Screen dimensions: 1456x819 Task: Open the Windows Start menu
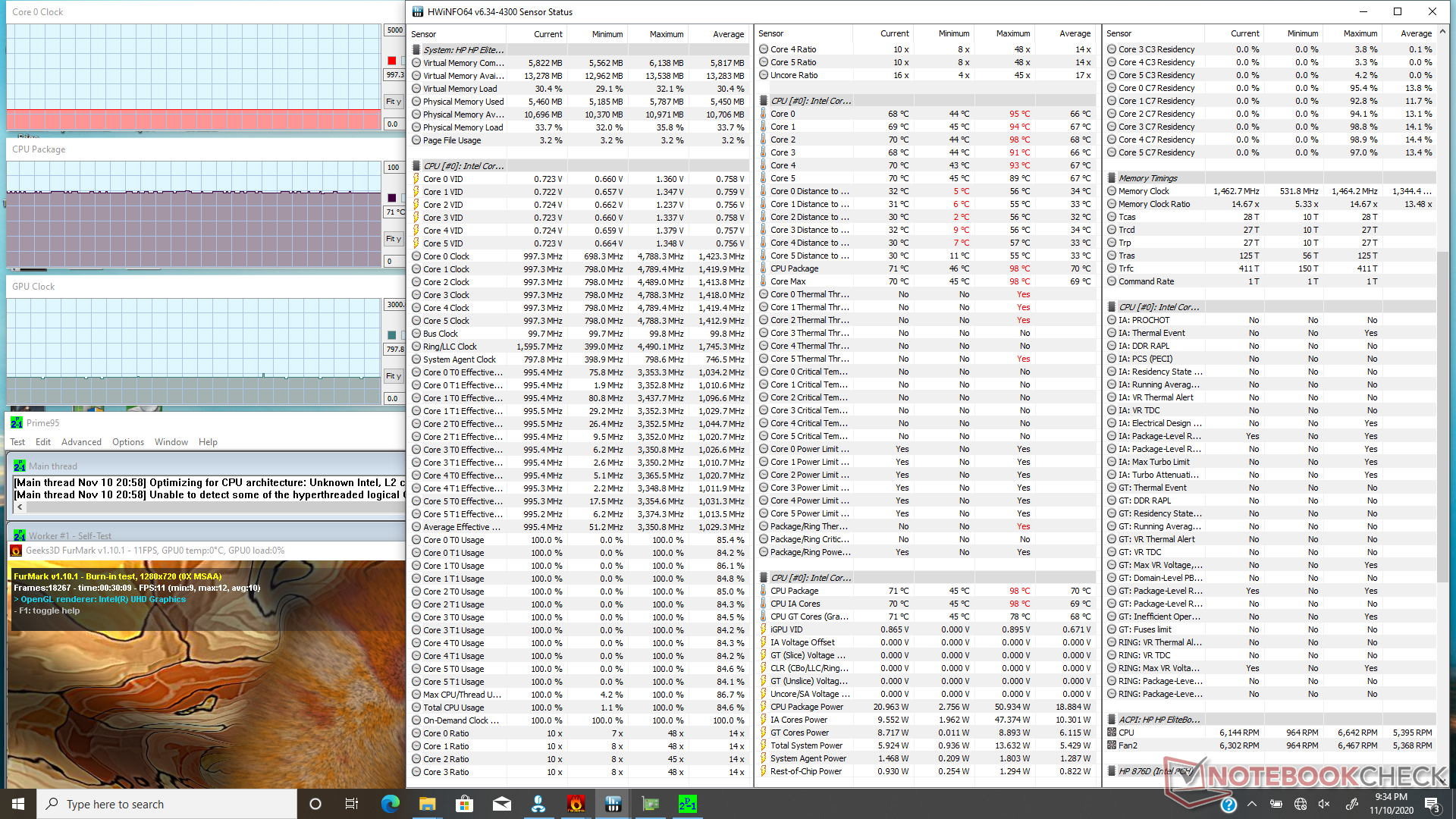click(x=18, y=804)
